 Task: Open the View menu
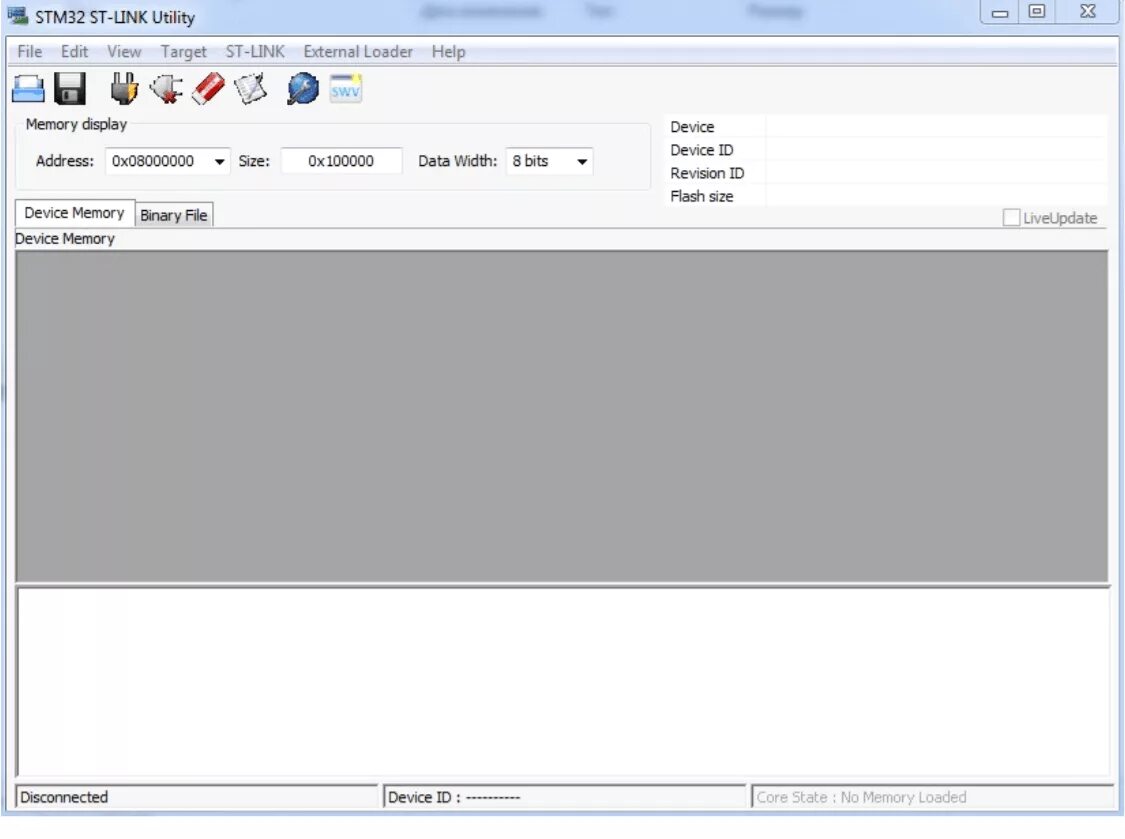click(124, 52)
